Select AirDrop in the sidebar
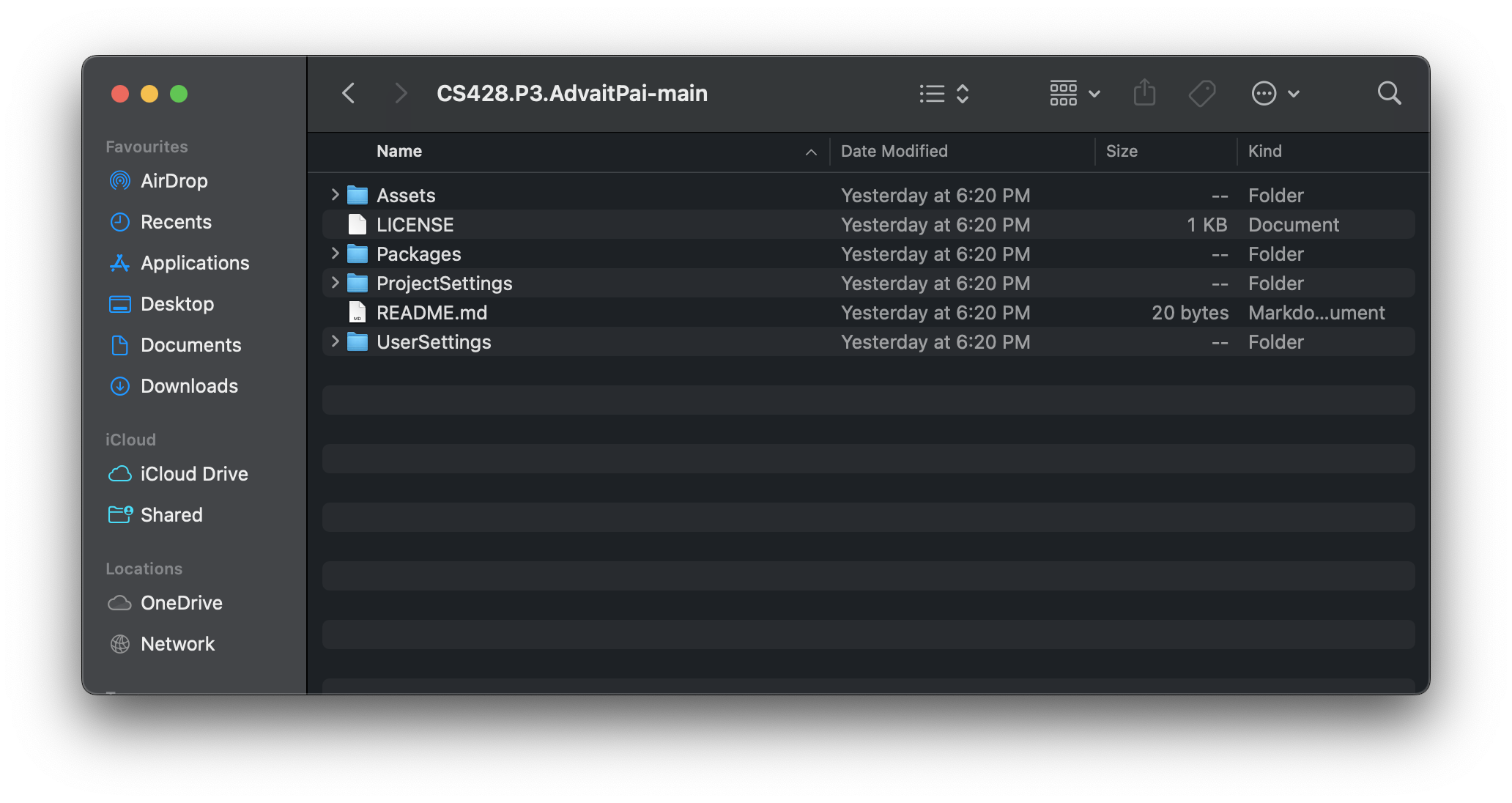Image resolution: width=1512 pixels, height=803 pixels. (174, 181)
